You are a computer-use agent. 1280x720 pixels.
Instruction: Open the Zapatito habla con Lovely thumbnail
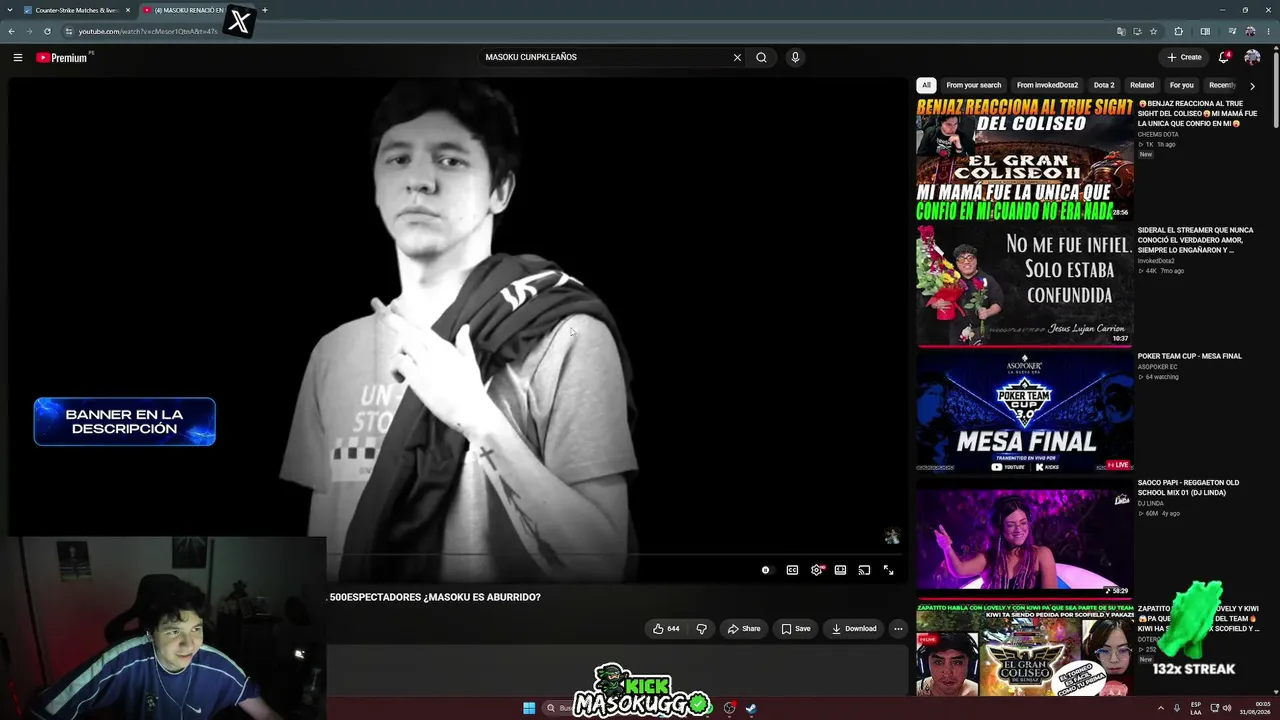[1025, 648]
